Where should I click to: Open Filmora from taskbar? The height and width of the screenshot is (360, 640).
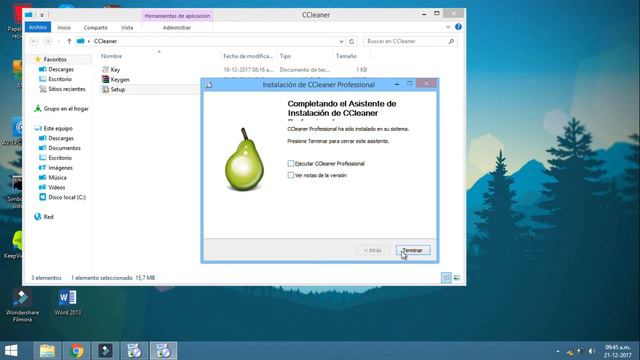105,351
